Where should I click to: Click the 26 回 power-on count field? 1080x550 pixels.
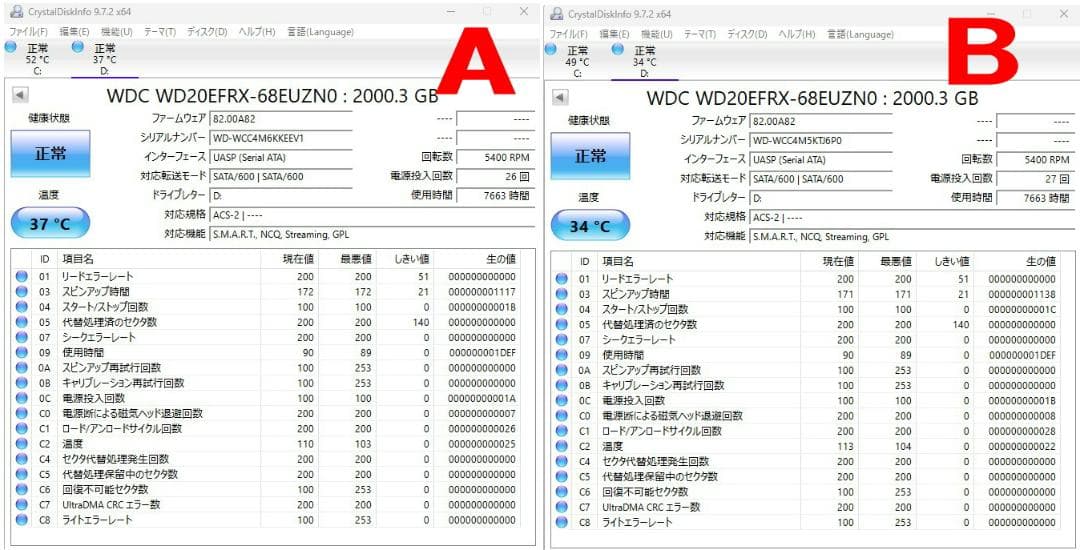coord(495,176)
